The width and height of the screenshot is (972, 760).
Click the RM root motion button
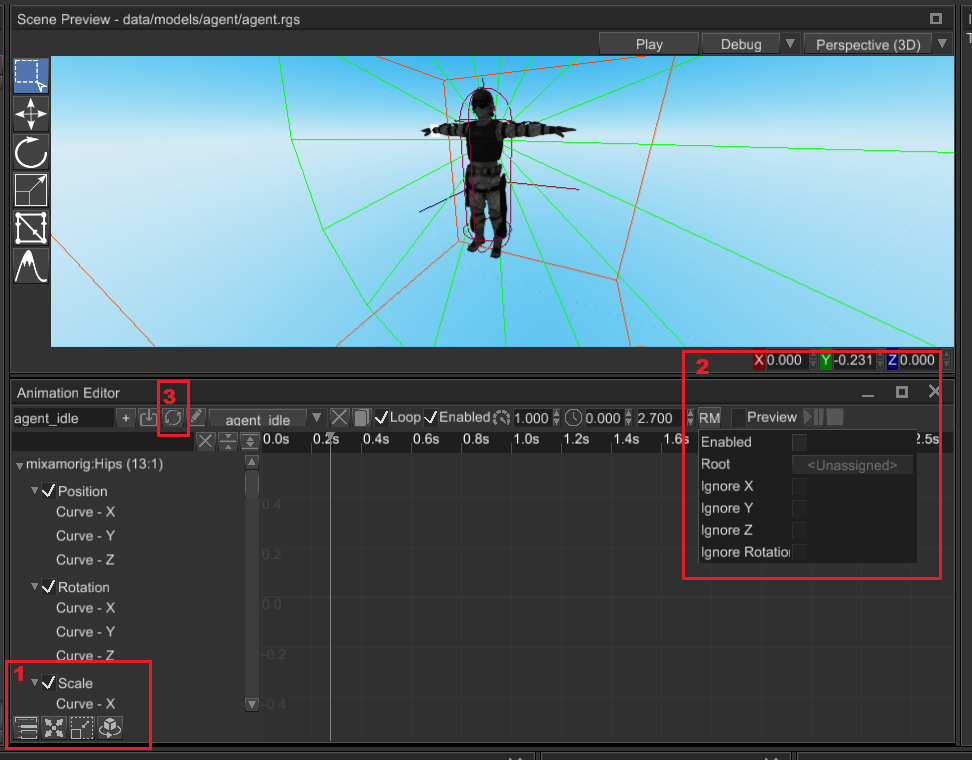tap(709, 418)
